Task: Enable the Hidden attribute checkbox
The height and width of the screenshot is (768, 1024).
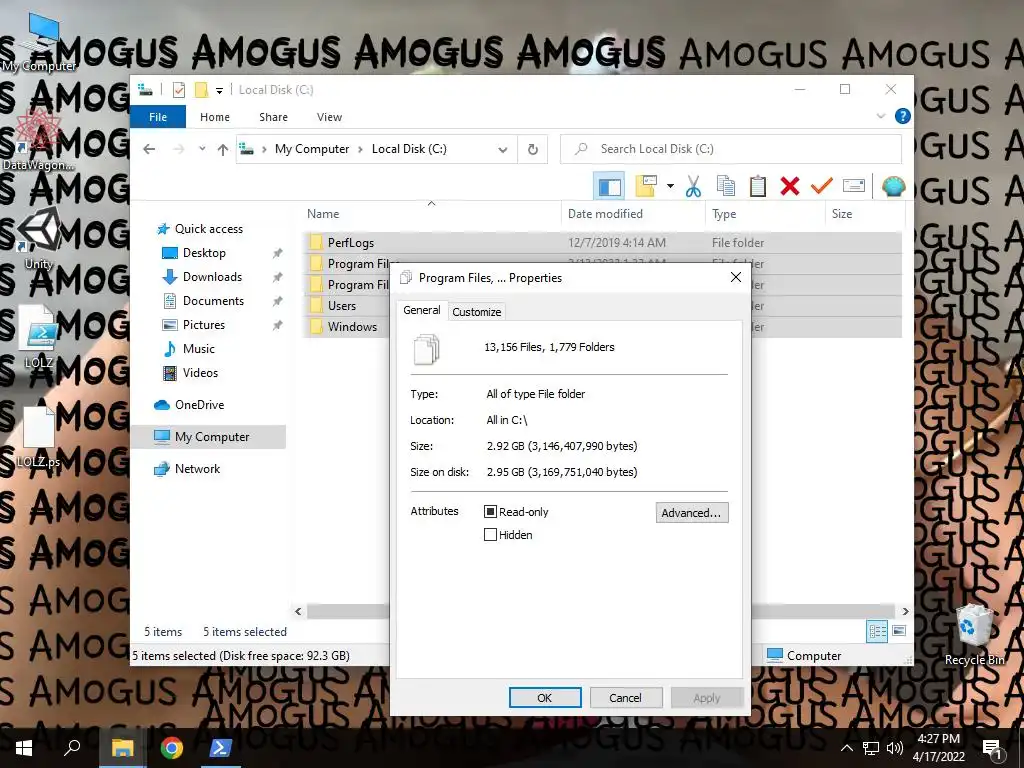Action: coord(490,535)
